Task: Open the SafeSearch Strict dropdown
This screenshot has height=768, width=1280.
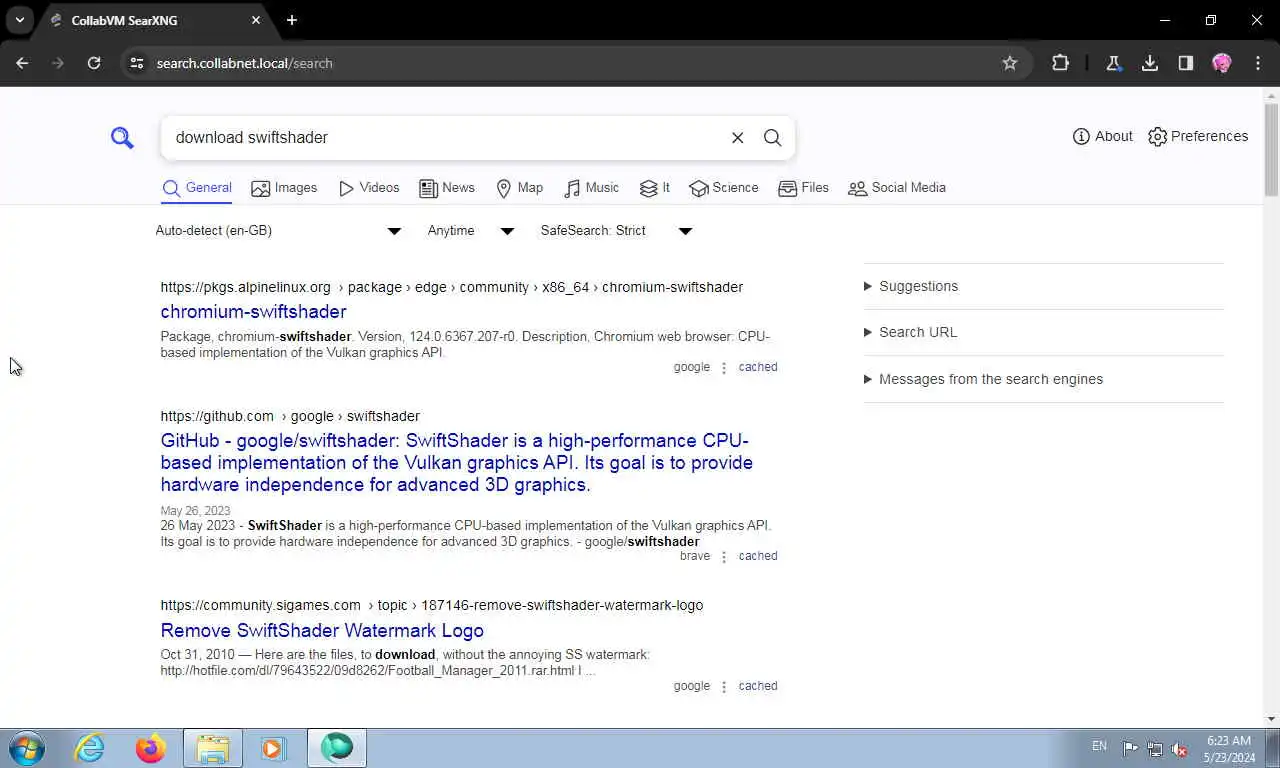Action: (616, 231)
